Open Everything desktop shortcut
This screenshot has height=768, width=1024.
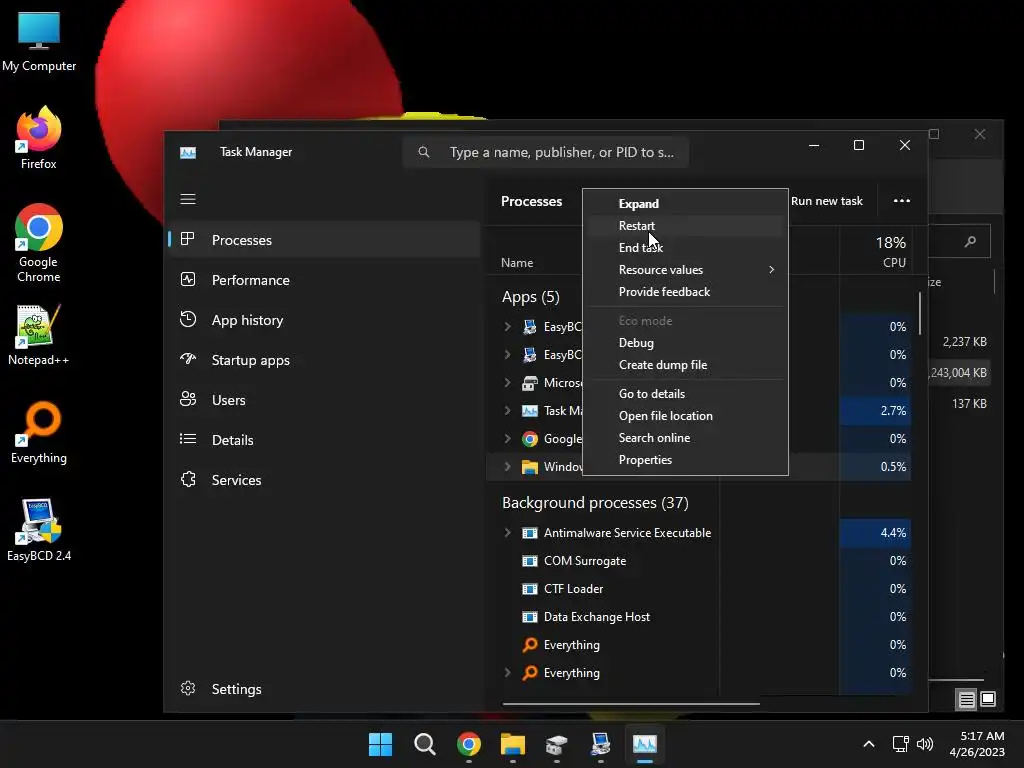39,432
